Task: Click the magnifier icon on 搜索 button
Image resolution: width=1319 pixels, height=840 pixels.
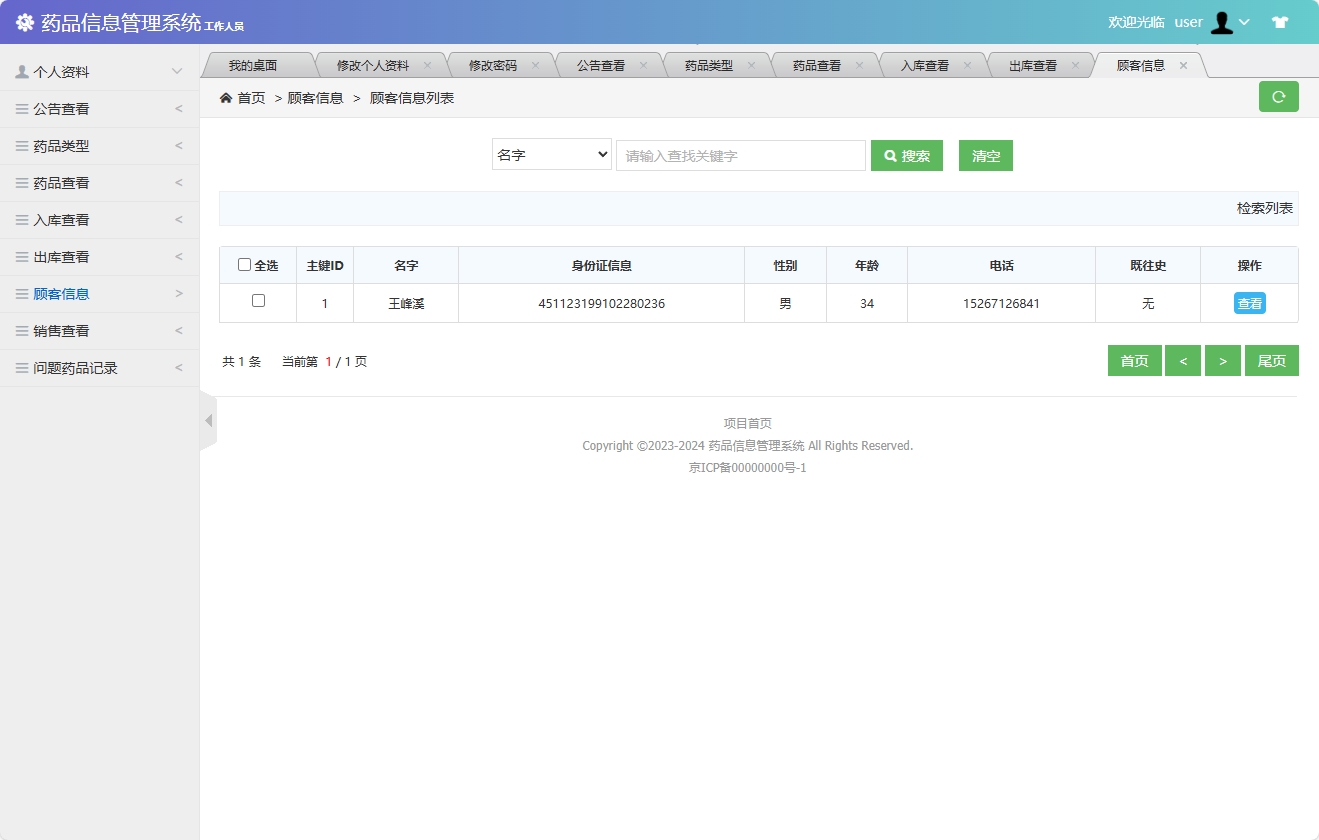Action: tap(890, 155)
